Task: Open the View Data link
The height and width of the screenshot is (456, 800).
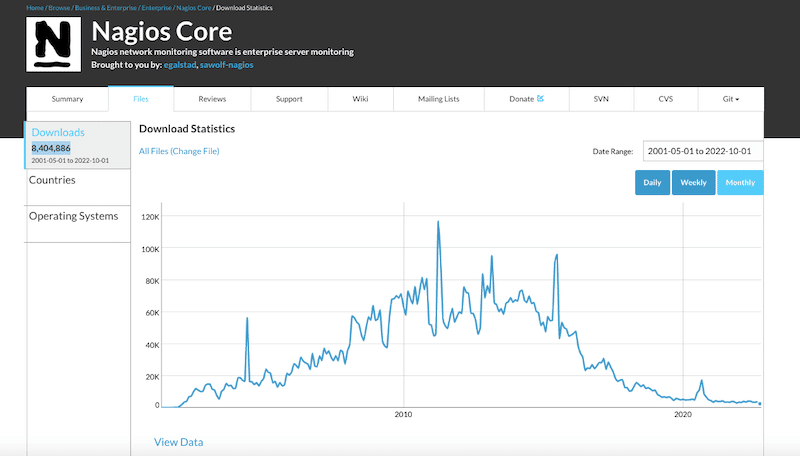Action: (x=179, y=441)
